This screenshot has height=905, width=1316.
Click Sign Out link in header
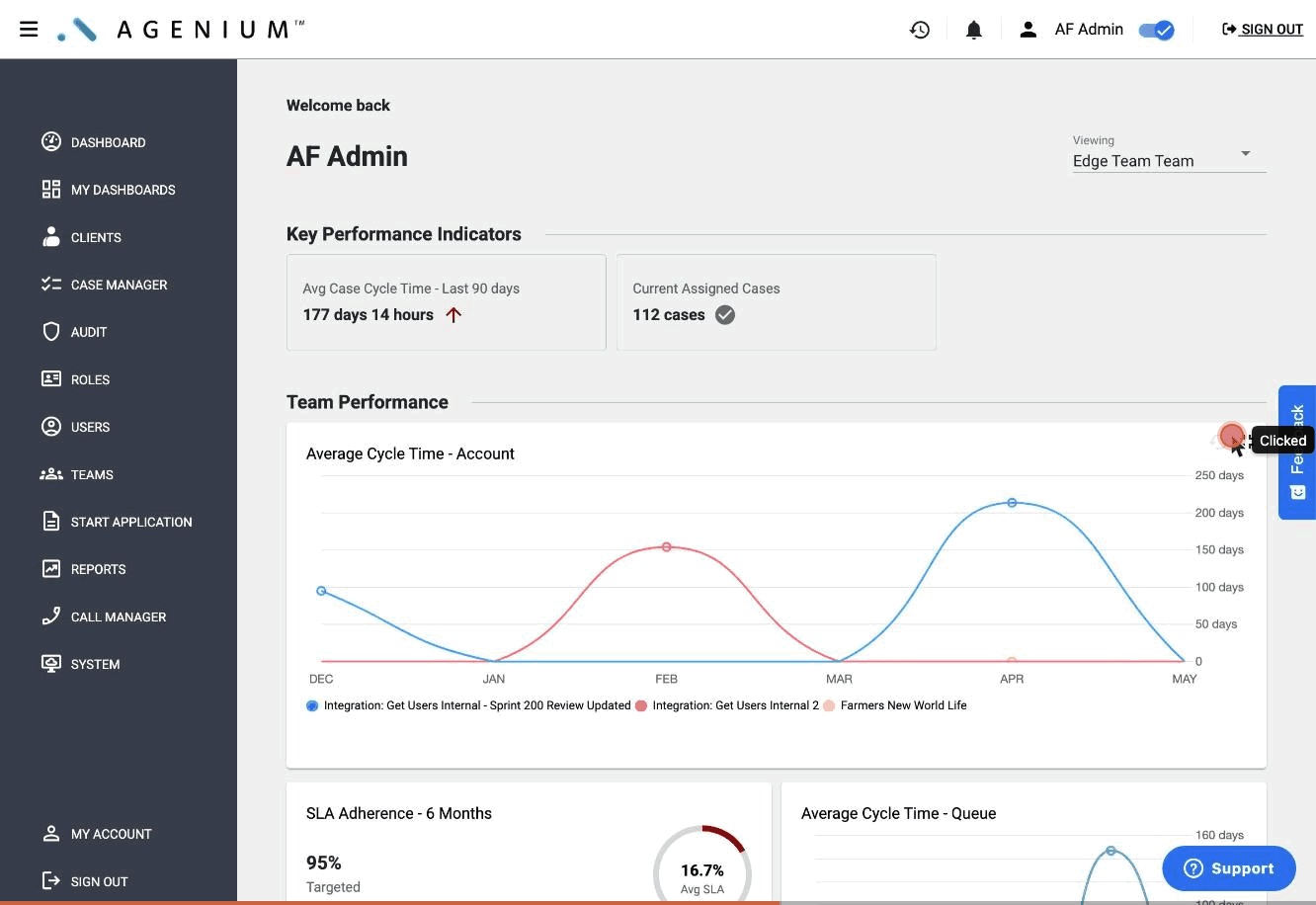[1263, 30]
